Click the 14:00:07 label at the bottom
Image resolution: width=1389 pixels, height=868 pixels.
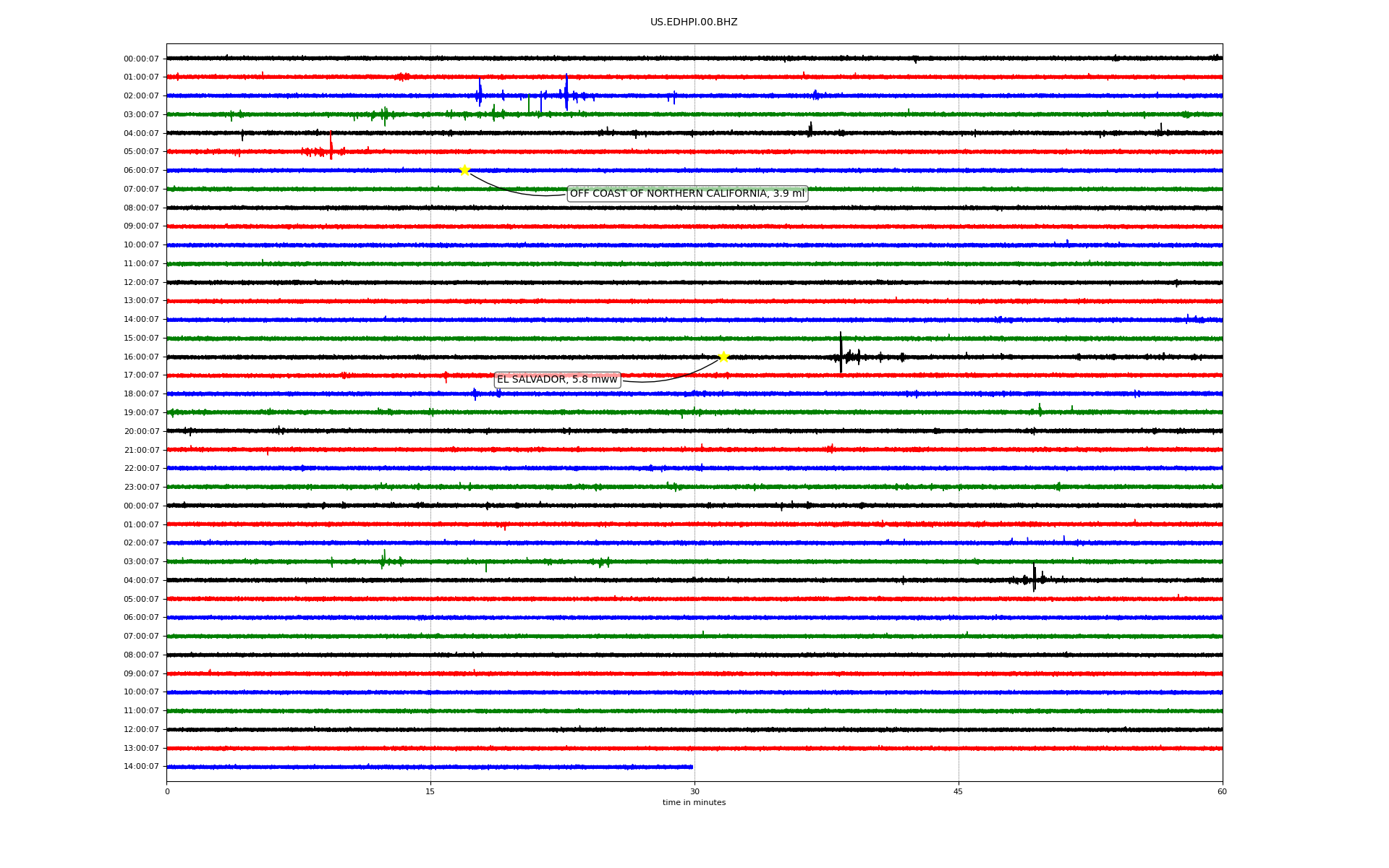(141, 767)
